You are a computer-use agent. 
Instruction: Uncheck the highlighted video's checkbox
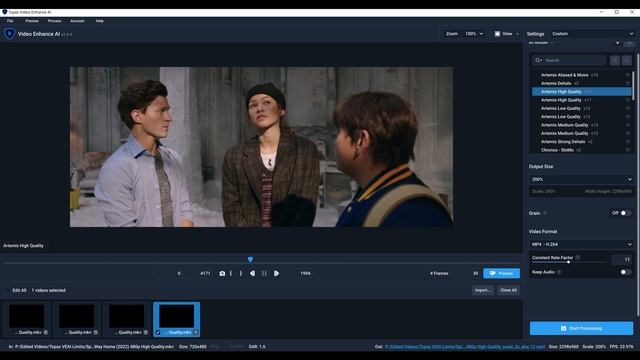tap(158, 333)
